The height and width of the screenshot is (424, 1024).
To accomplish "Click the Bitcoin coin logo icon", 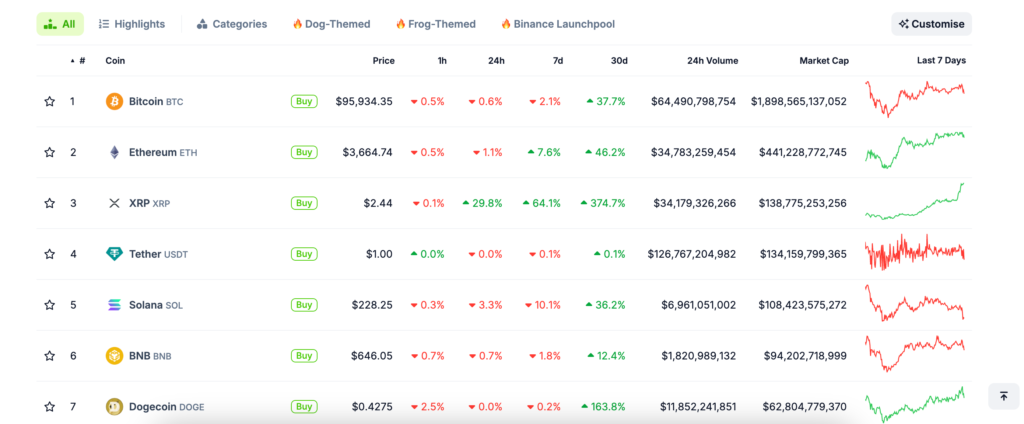I will pyautogui.click(x=114, y=101).
